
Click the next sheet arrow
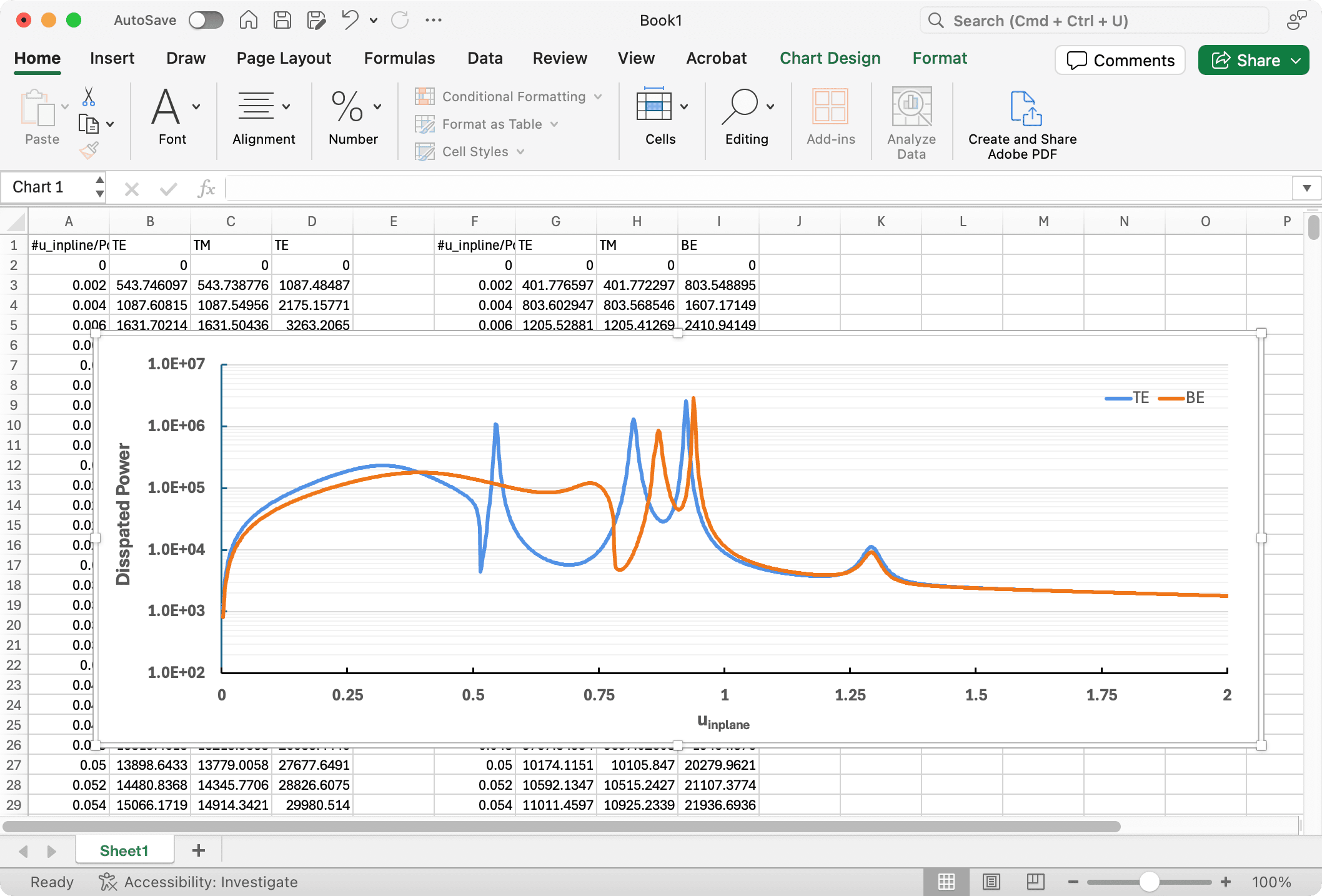point(52,851)
